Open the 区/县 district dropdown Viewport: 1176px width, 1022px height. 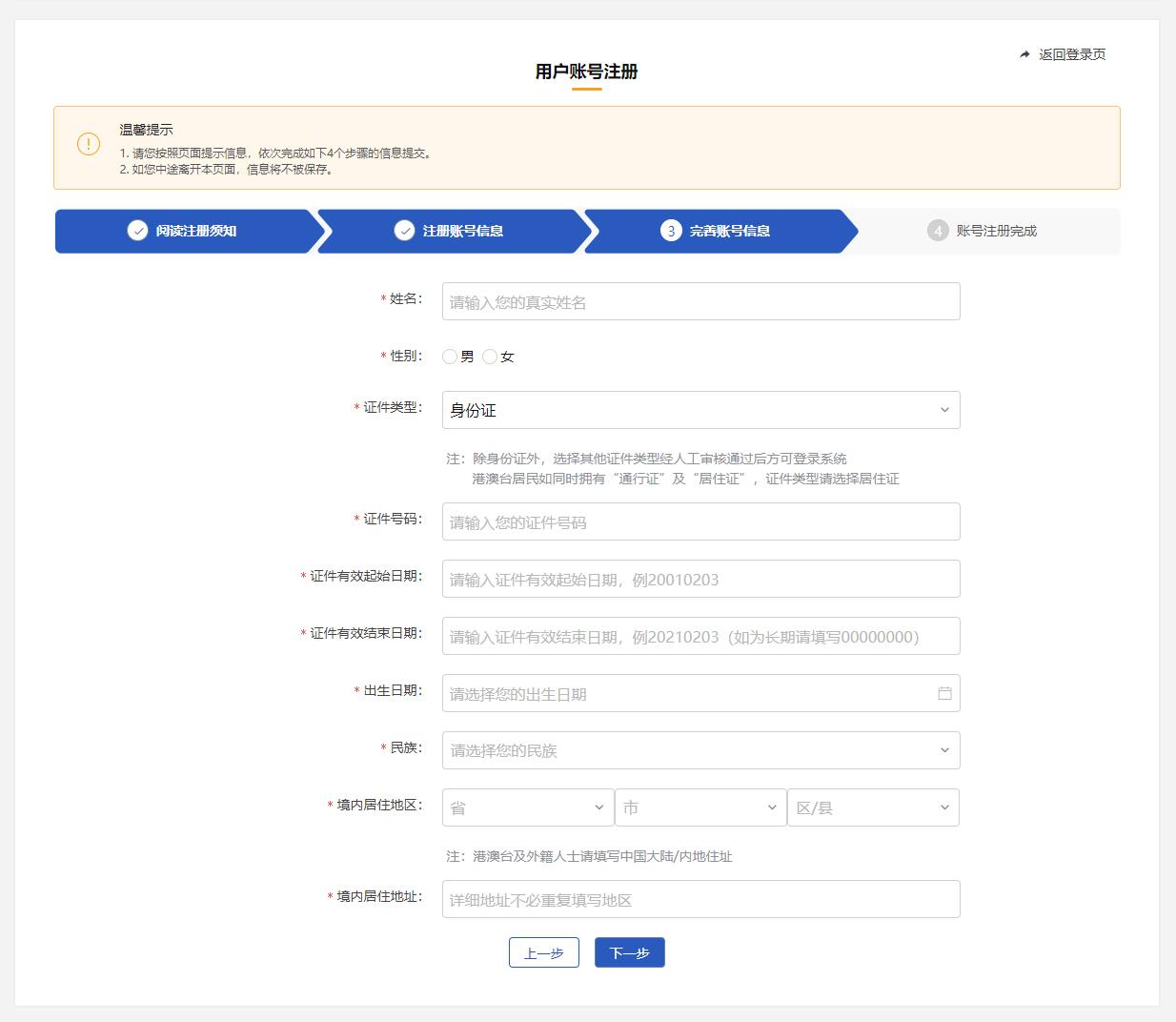click(873, 807)
